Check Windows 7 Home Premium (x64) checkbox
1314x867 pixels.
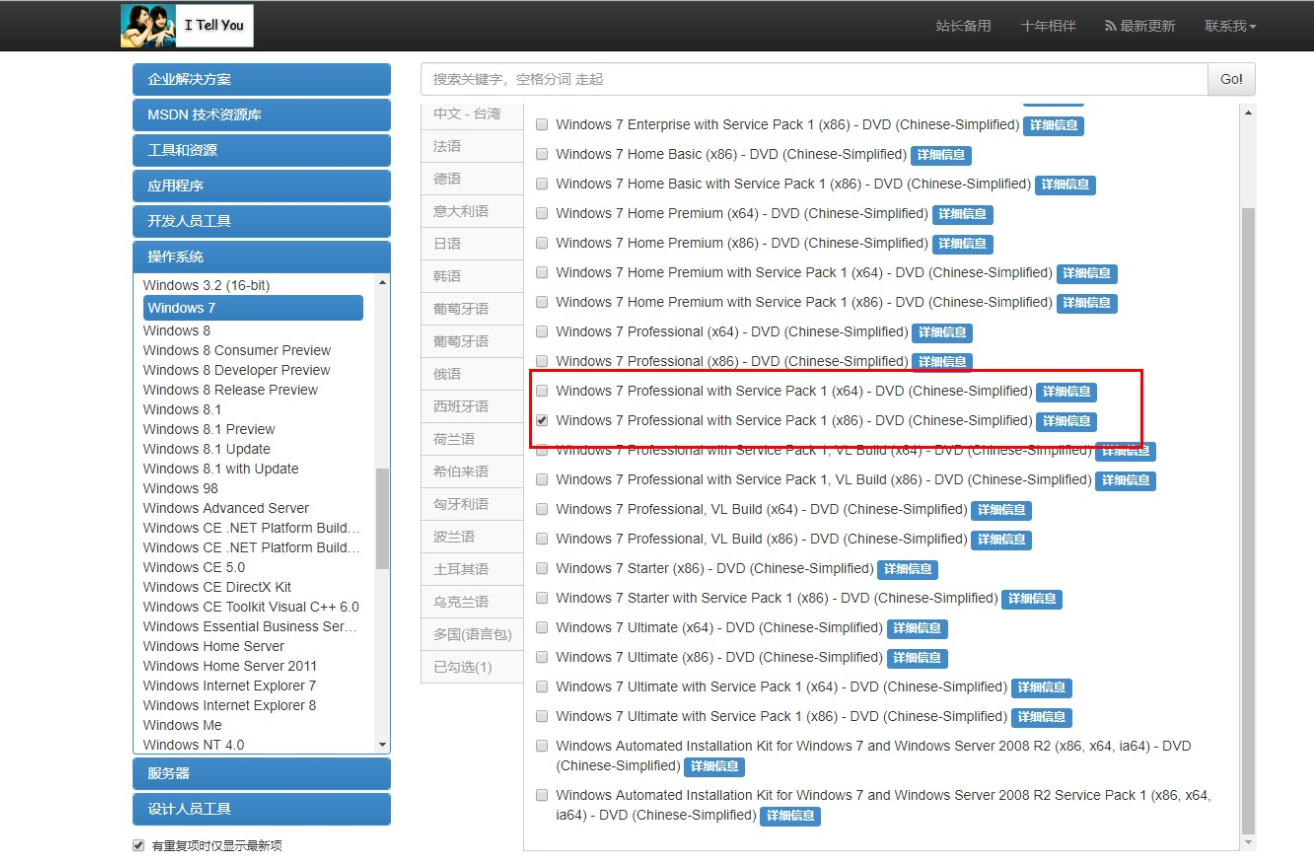point(542,214)
